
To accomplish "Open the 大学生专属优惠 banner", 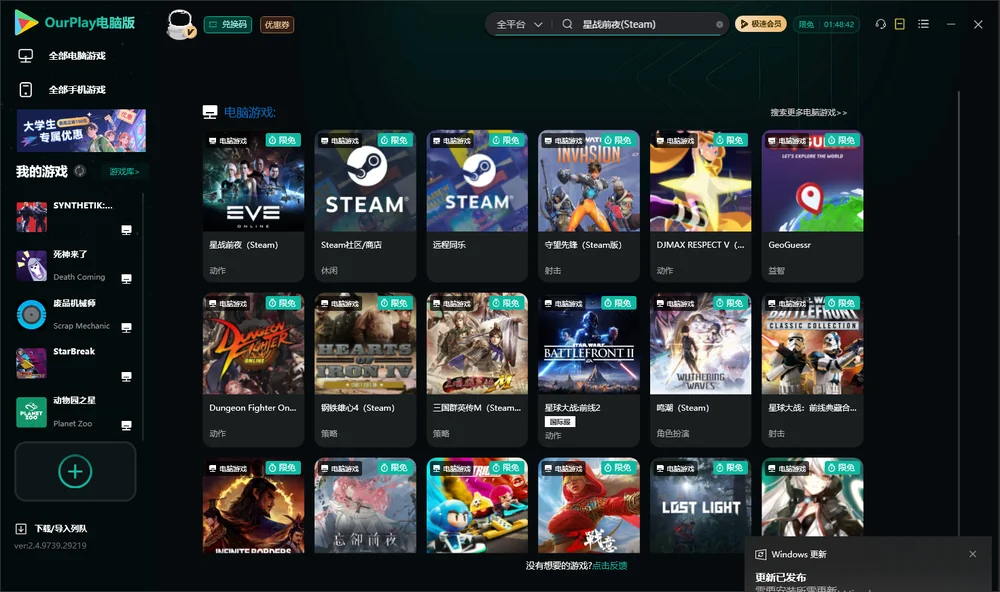I will (x=81, y=130).
